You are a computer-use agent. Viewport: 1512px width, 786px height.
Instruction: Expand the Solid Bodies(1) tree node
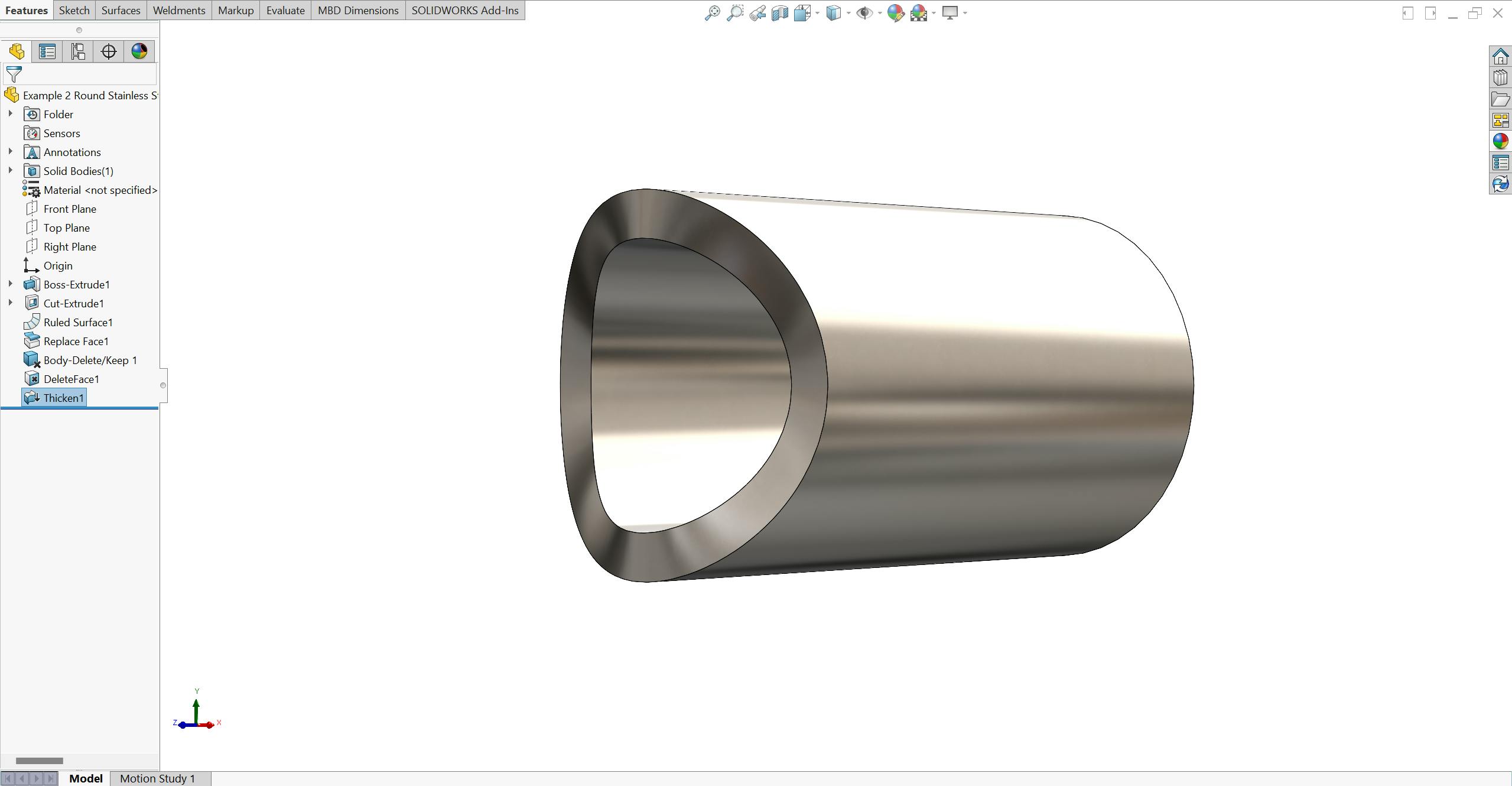pyautogui.click(x=10, y=170)
